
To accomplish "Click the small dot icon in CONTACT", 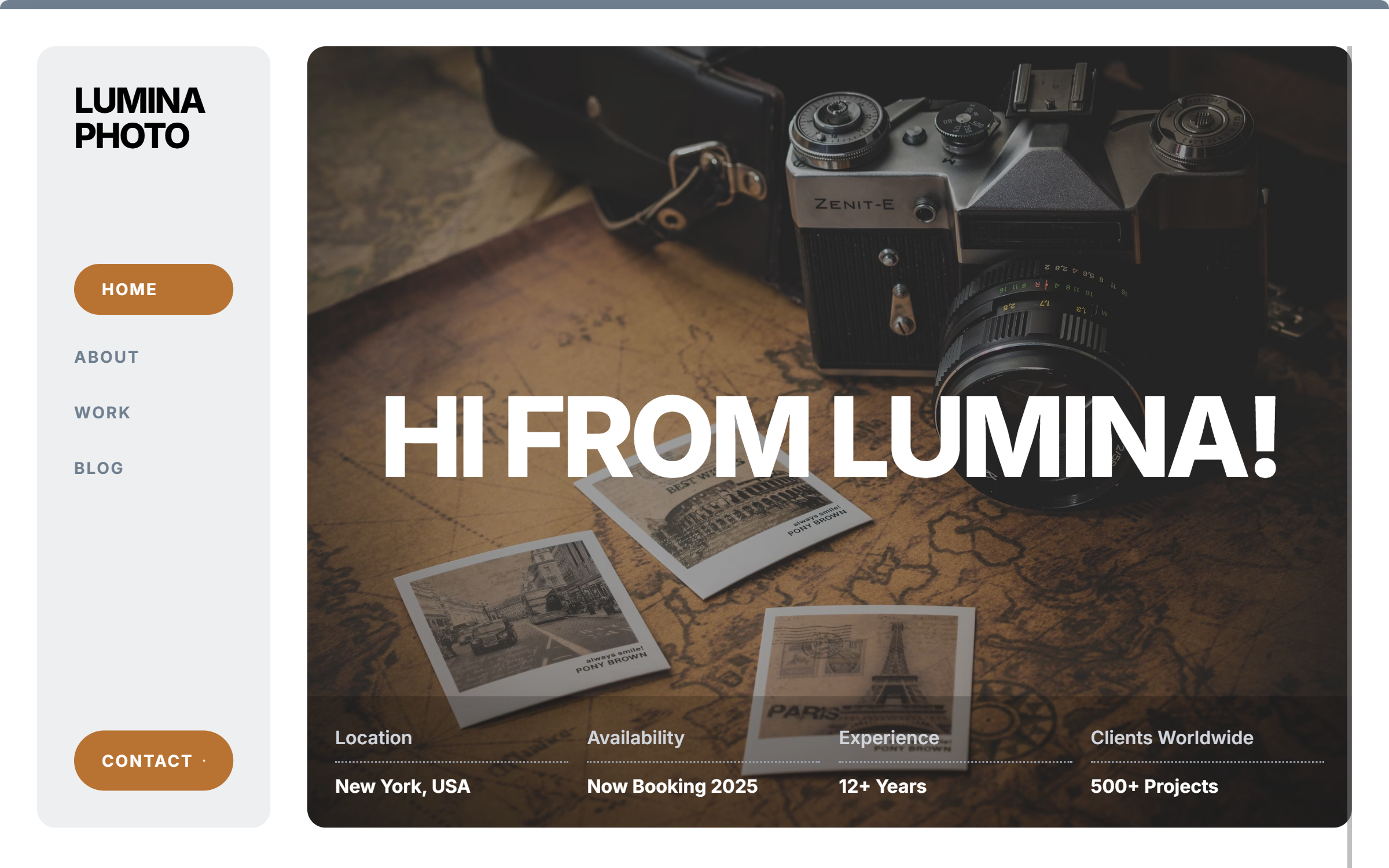I will tap(204, 760).
